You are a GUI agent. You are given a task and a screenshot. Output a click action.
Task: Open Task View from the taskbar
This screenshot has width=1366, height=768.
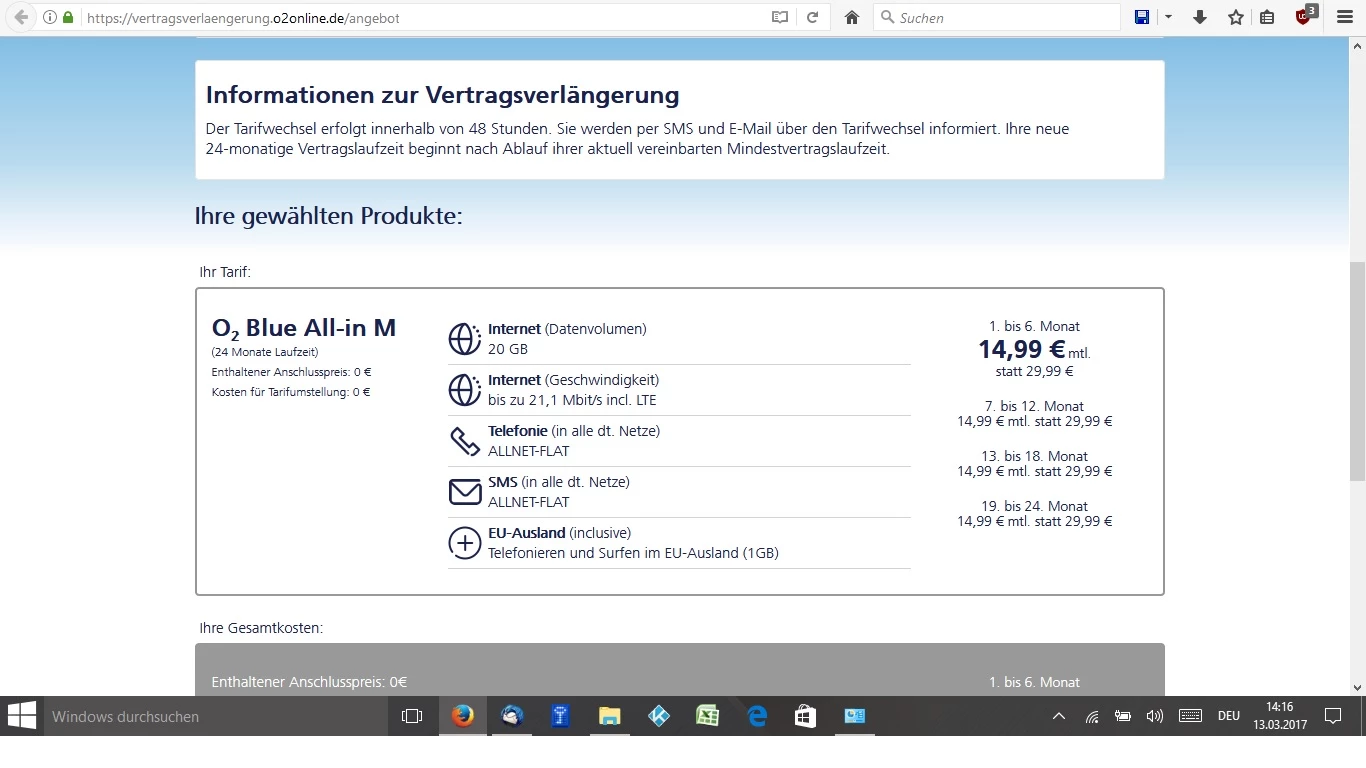pos(412,716)
